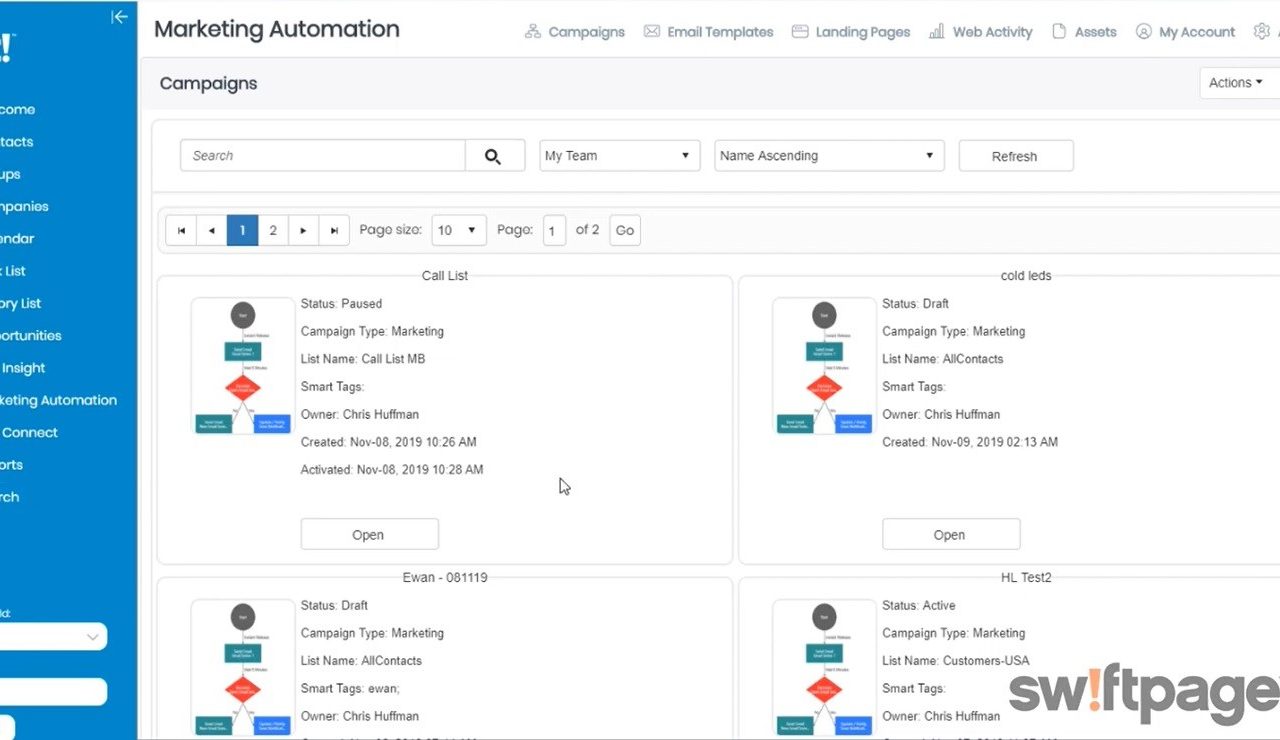The image size is (1280, 740).
Task: Click the text field at sidebar bottom
Action: [53, 692]
